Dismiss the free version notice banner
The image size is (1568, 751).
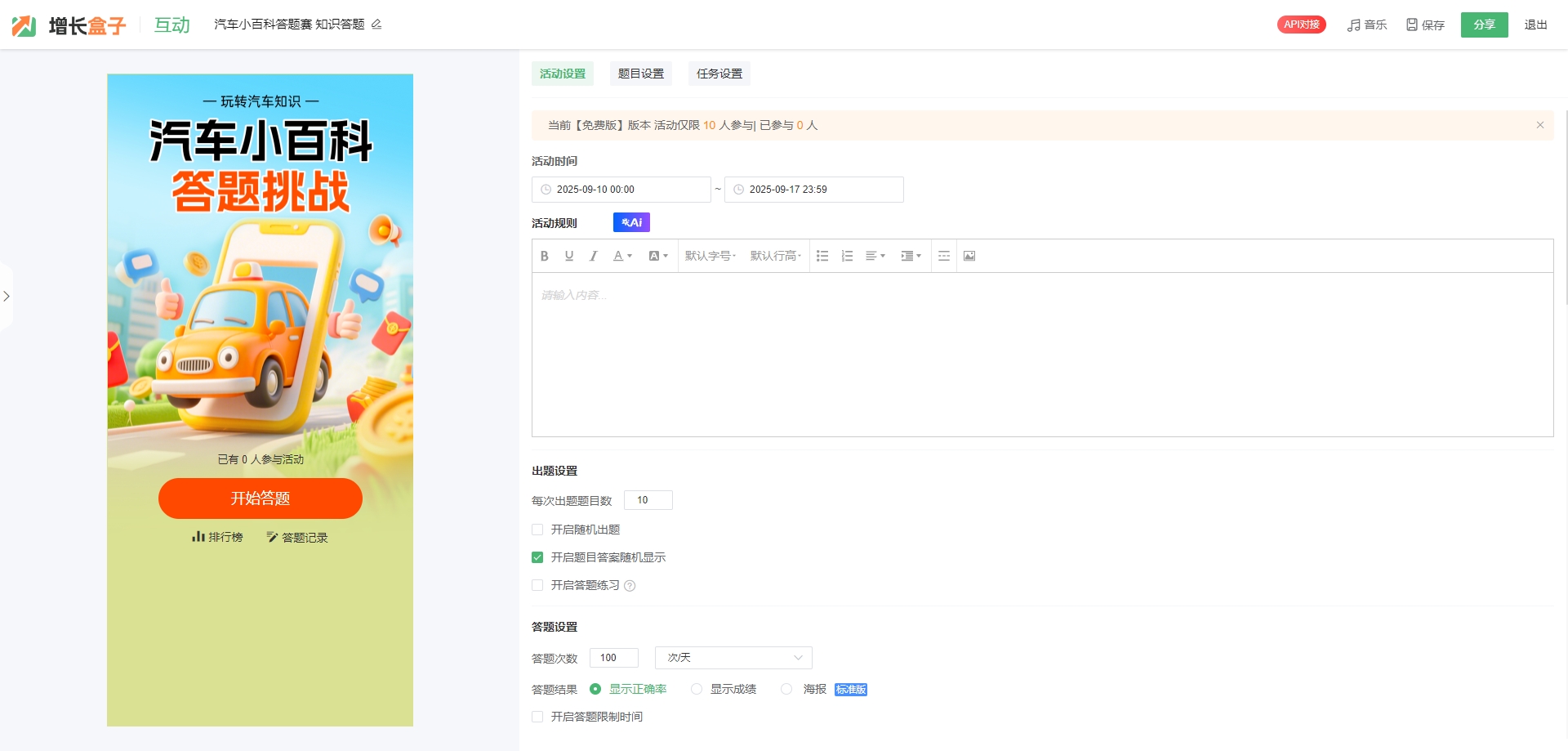1540,125
